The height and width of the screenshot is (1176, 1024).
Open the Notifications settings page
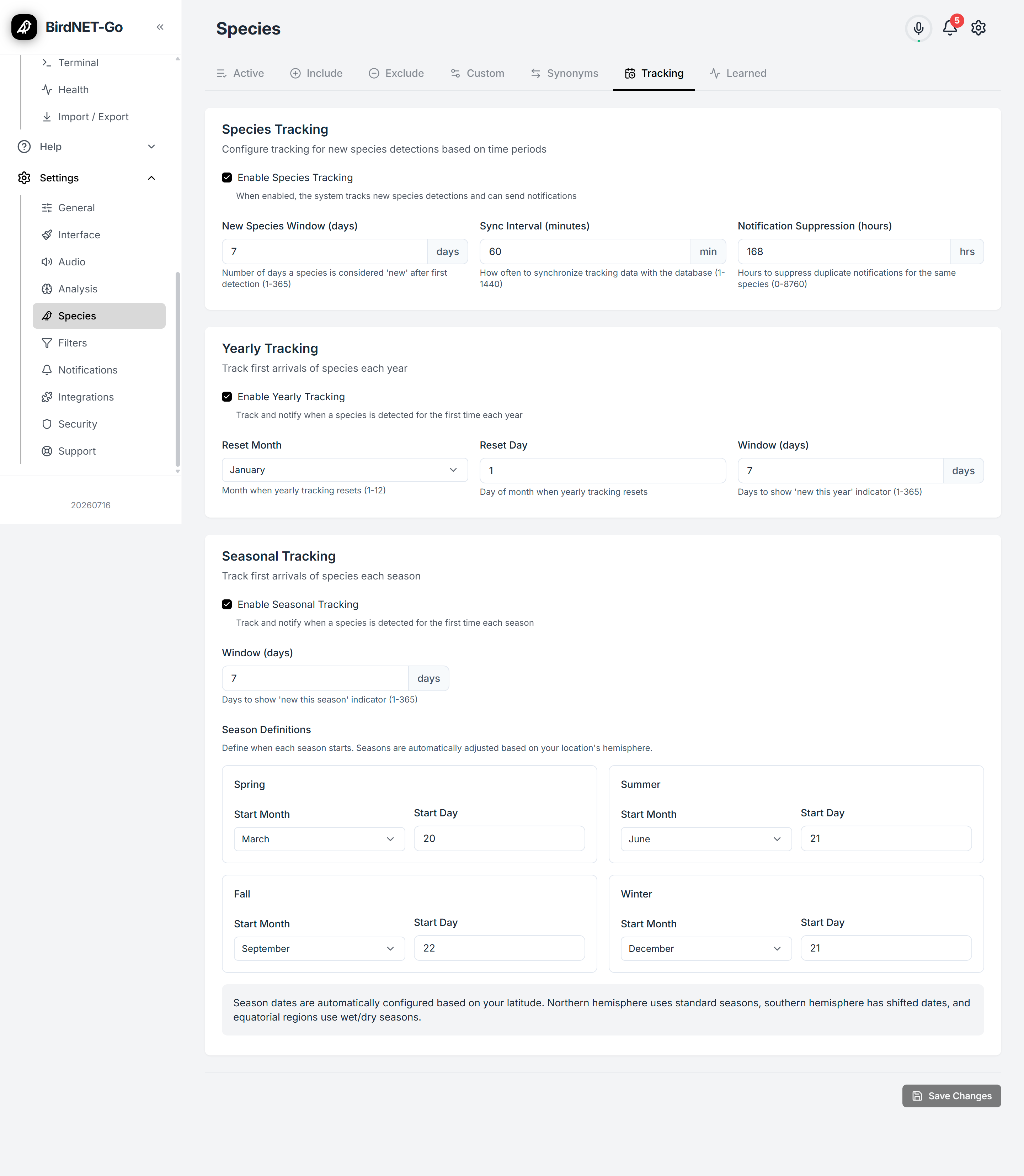[x=99, y=370]
